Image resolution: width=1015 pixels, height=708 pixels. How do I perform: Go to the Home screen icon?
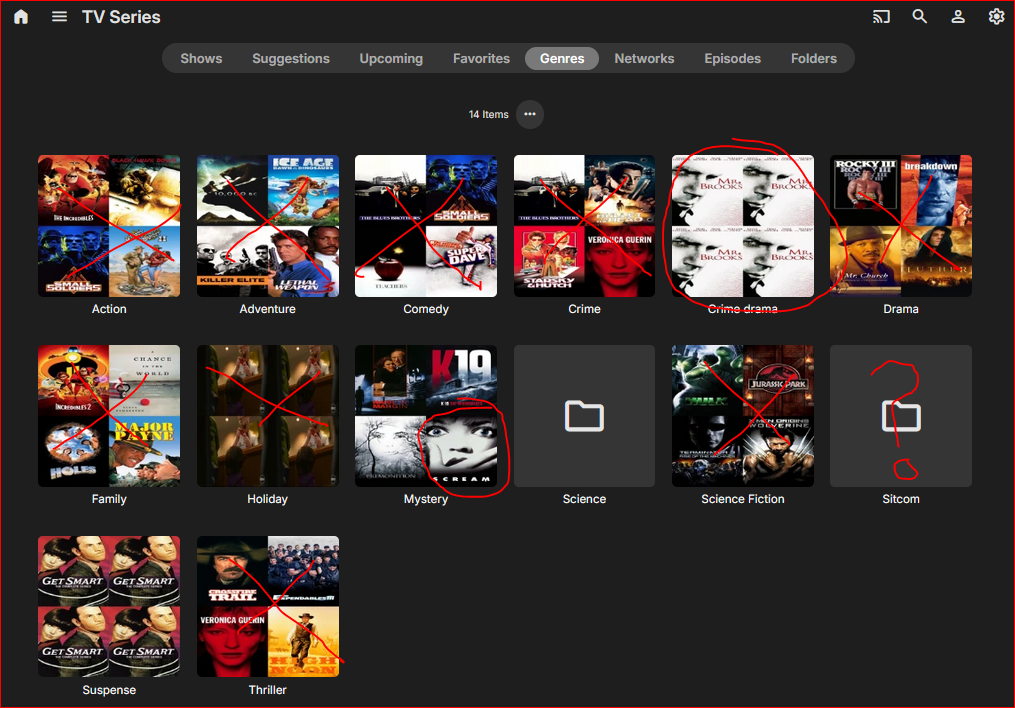click(21, 17)
